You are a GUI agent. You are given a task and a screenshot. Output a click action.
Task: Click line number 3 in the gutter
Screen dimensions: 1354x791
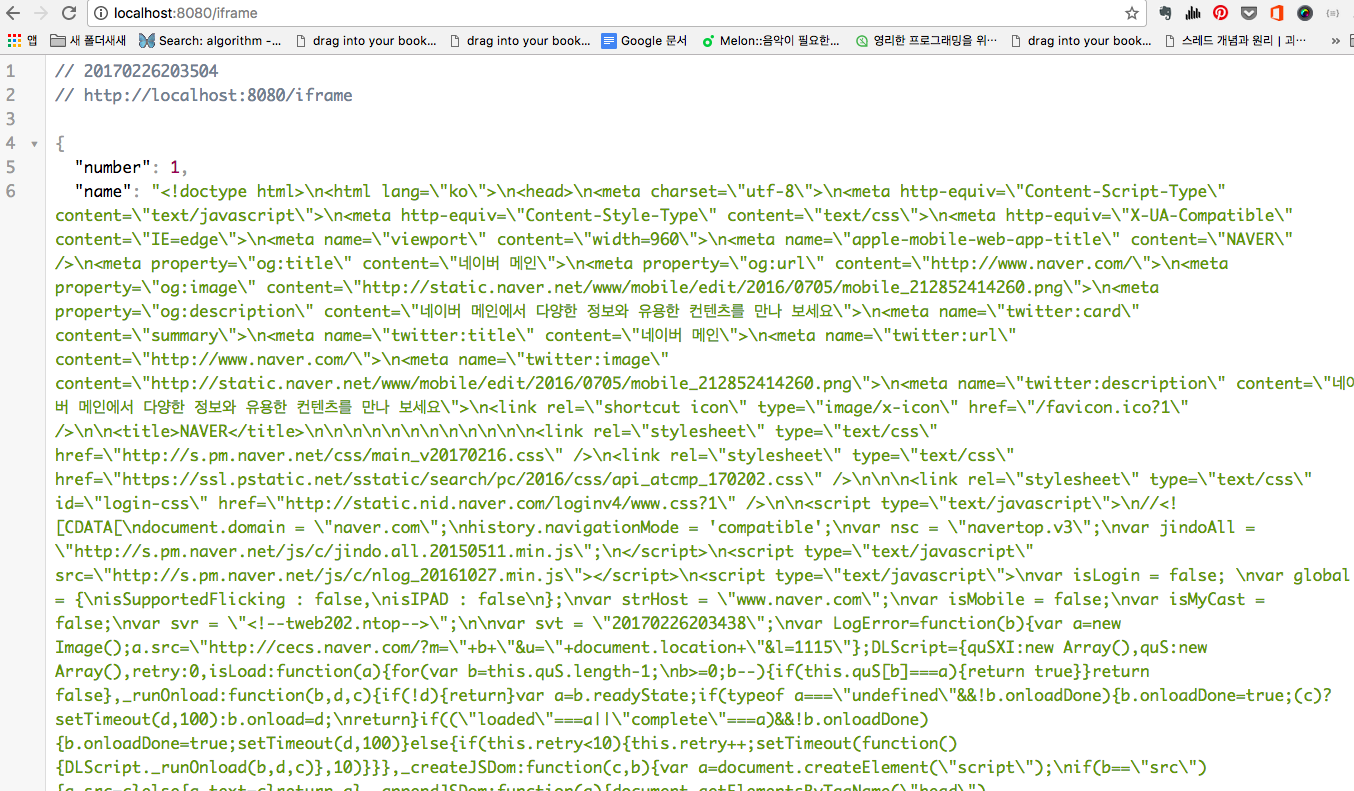point(11,119)
